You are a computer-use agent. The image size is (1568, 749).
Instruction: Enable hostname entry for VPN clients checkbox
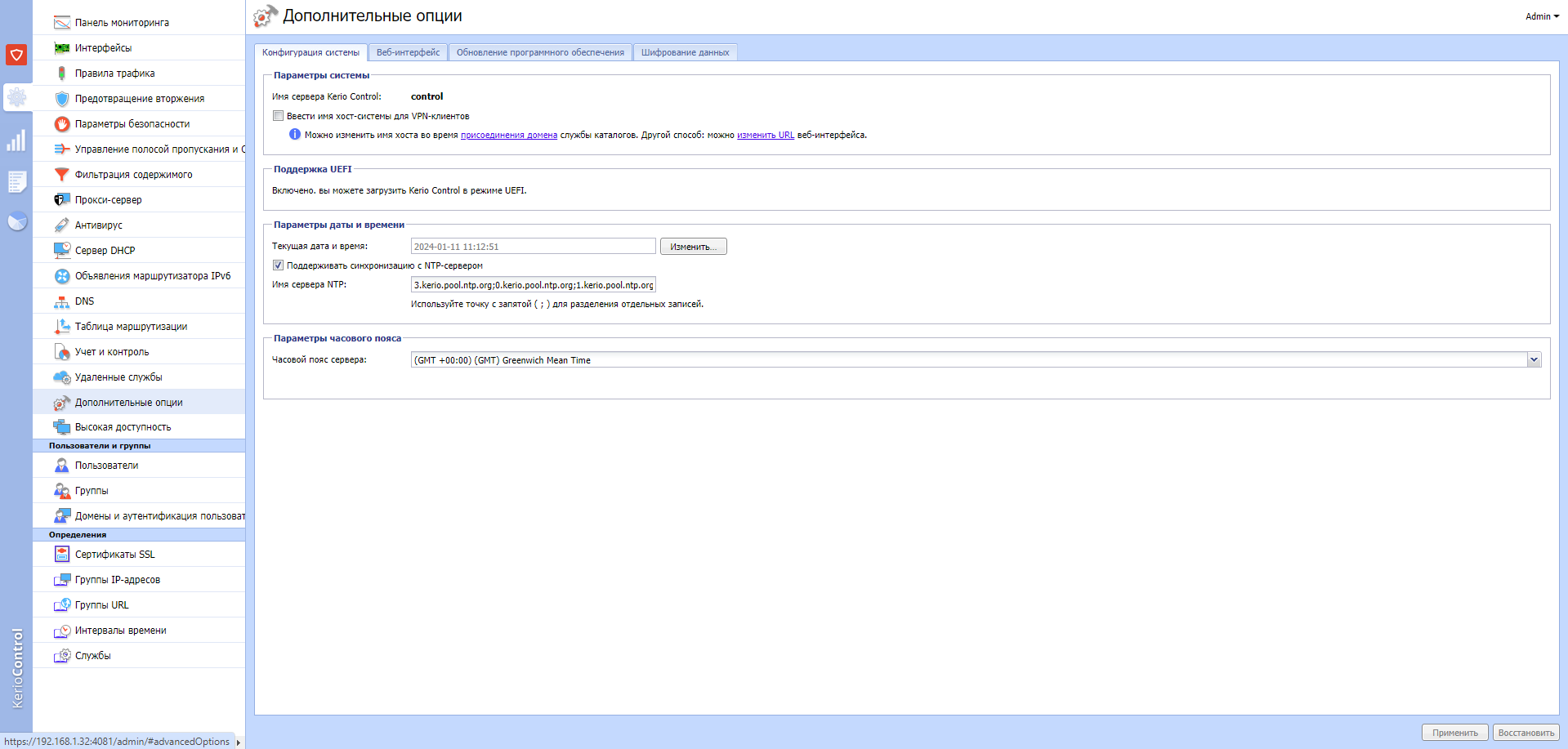(x=279, y=116)
